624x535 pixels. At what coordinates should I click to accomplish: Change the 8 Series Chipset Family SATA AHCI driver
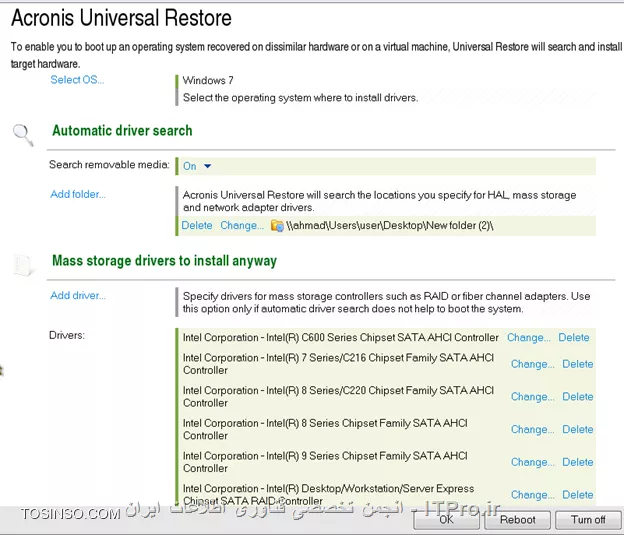(532, 429)
